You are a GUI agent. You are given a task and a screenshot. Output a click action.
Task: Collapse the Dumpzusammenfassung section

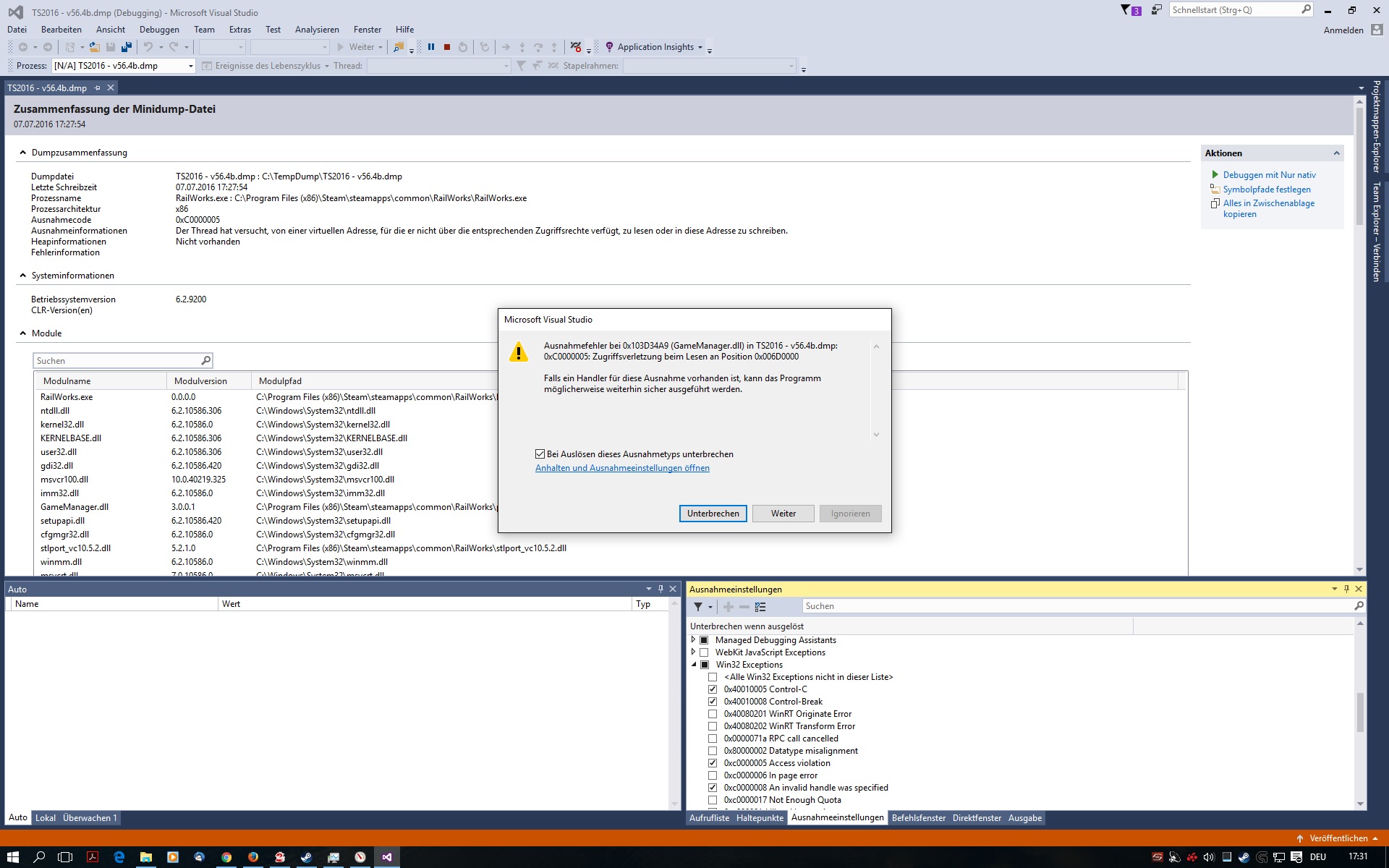[x=23, y=153]
